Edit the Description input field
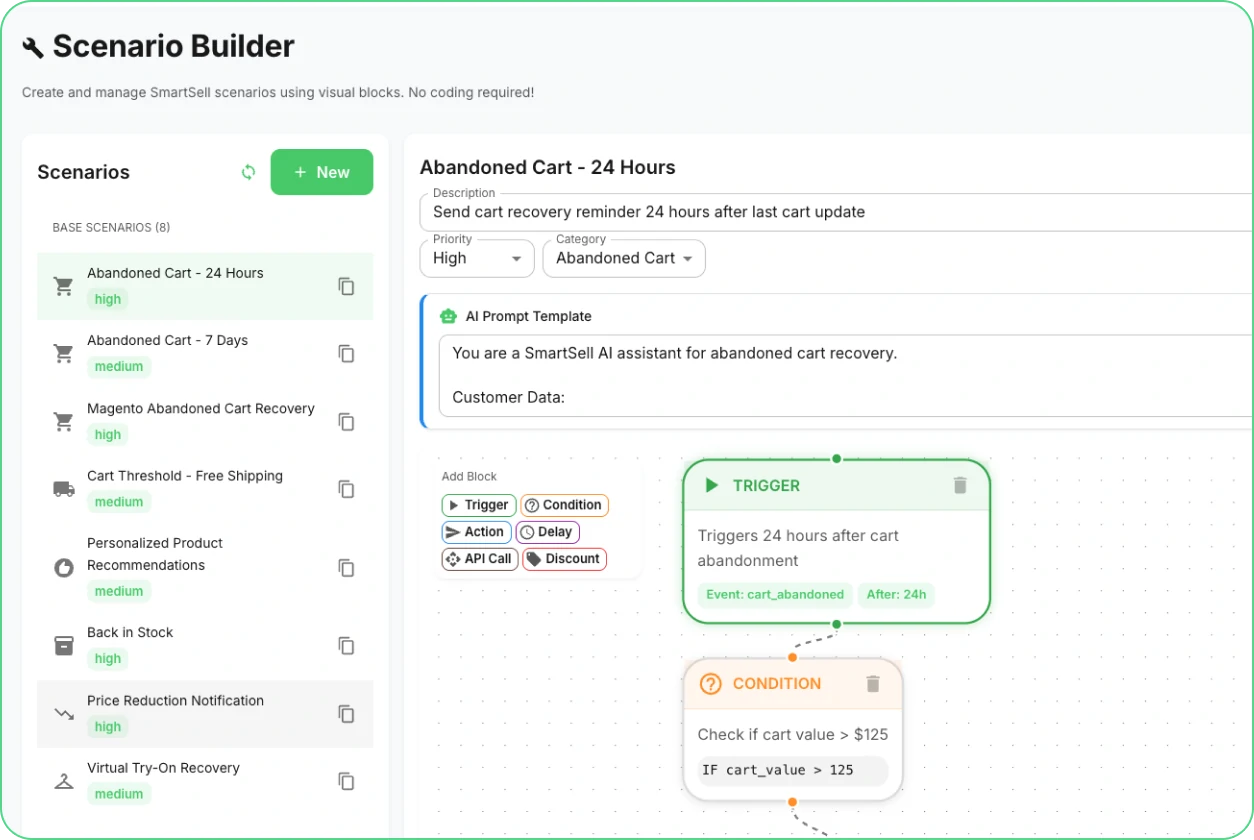 click(x=836, y=212)
